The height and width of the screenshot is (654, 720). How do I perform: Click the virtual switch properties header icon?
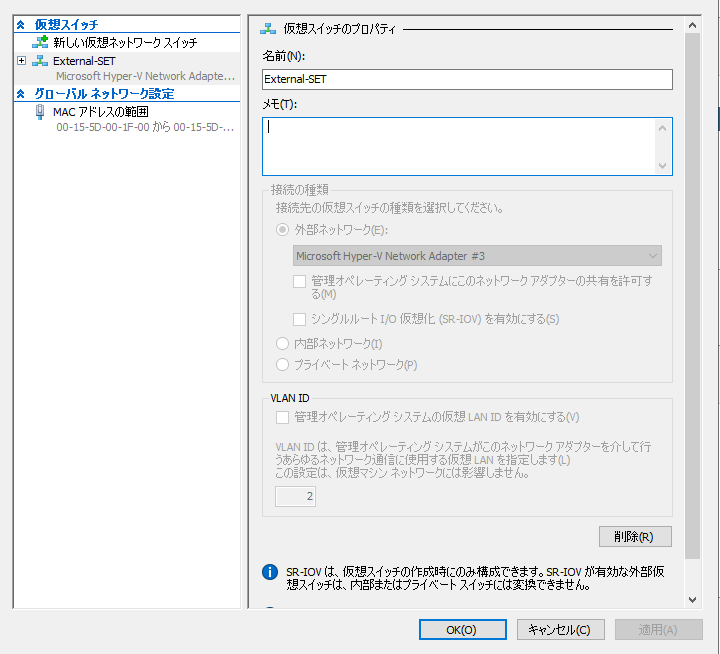click(x=267, y=29)
